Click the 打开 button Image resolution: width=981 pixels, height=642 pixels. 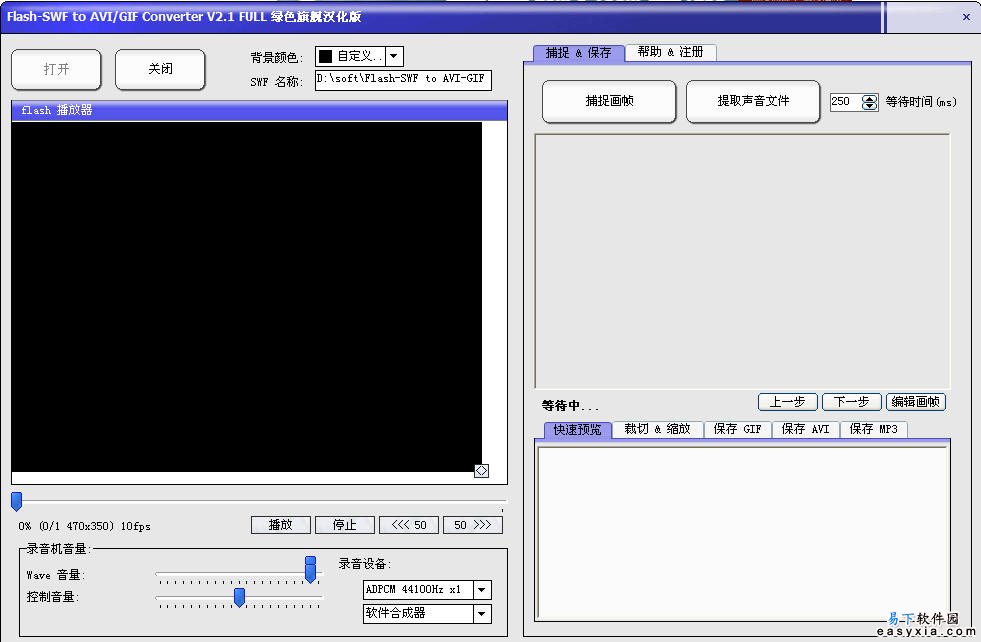56,69
